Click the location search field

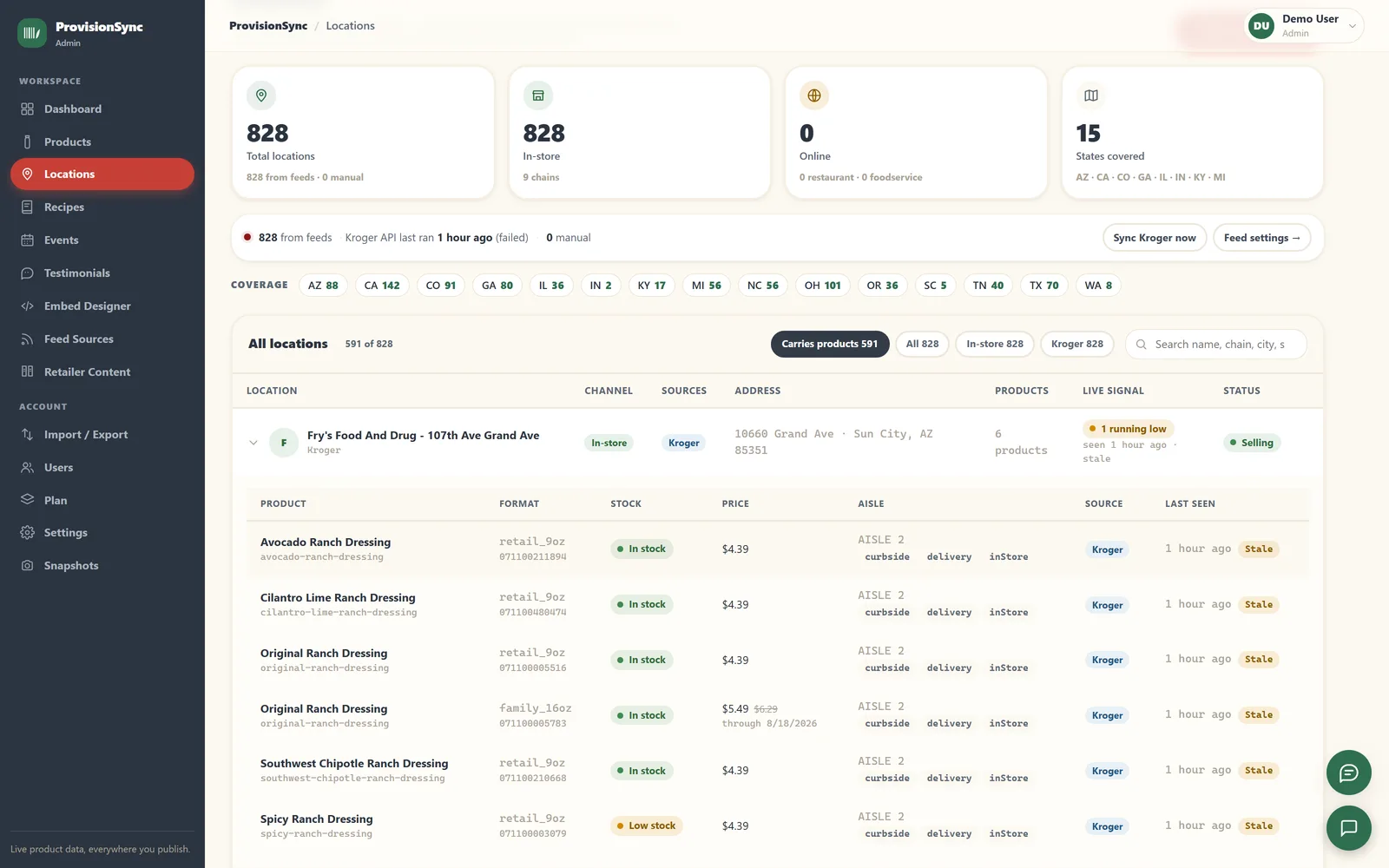[1216, 345]
